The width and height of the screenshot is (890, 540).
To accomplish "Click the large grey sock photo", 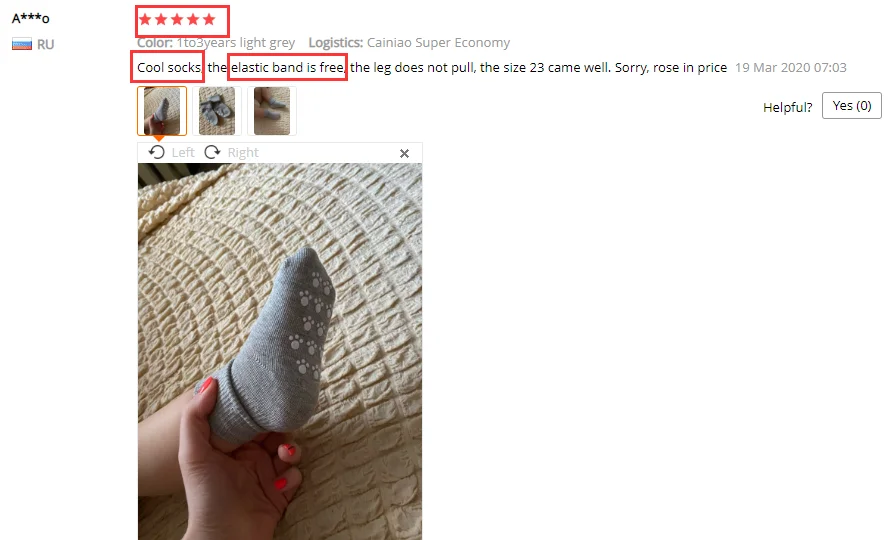I will pyautogui.click(x=280, y=351).
